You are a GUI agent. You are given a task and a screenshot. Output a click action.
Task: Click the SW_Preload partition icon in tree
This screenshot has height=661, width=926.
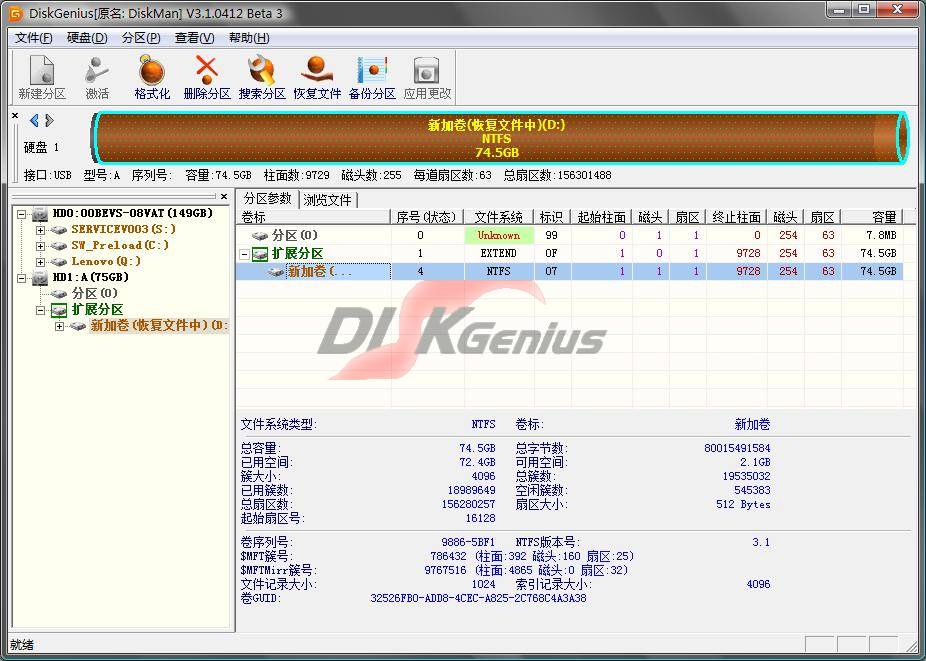click(x=58, y=245)
